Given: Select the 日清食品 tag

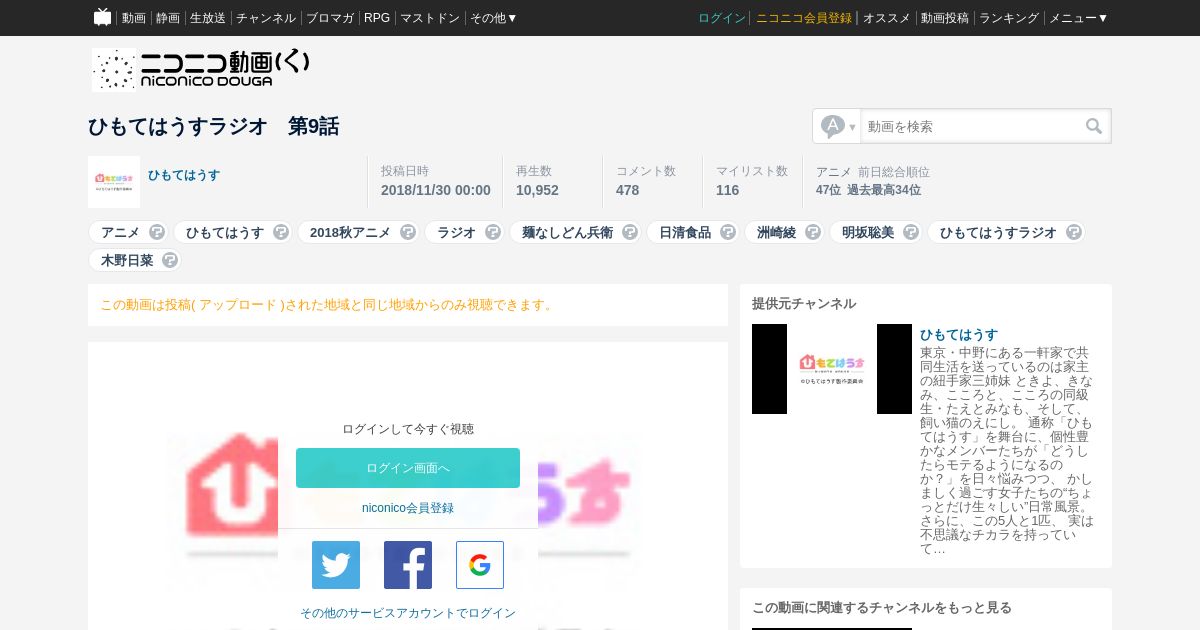Looking at the screenshot, I should coord(685,232).
